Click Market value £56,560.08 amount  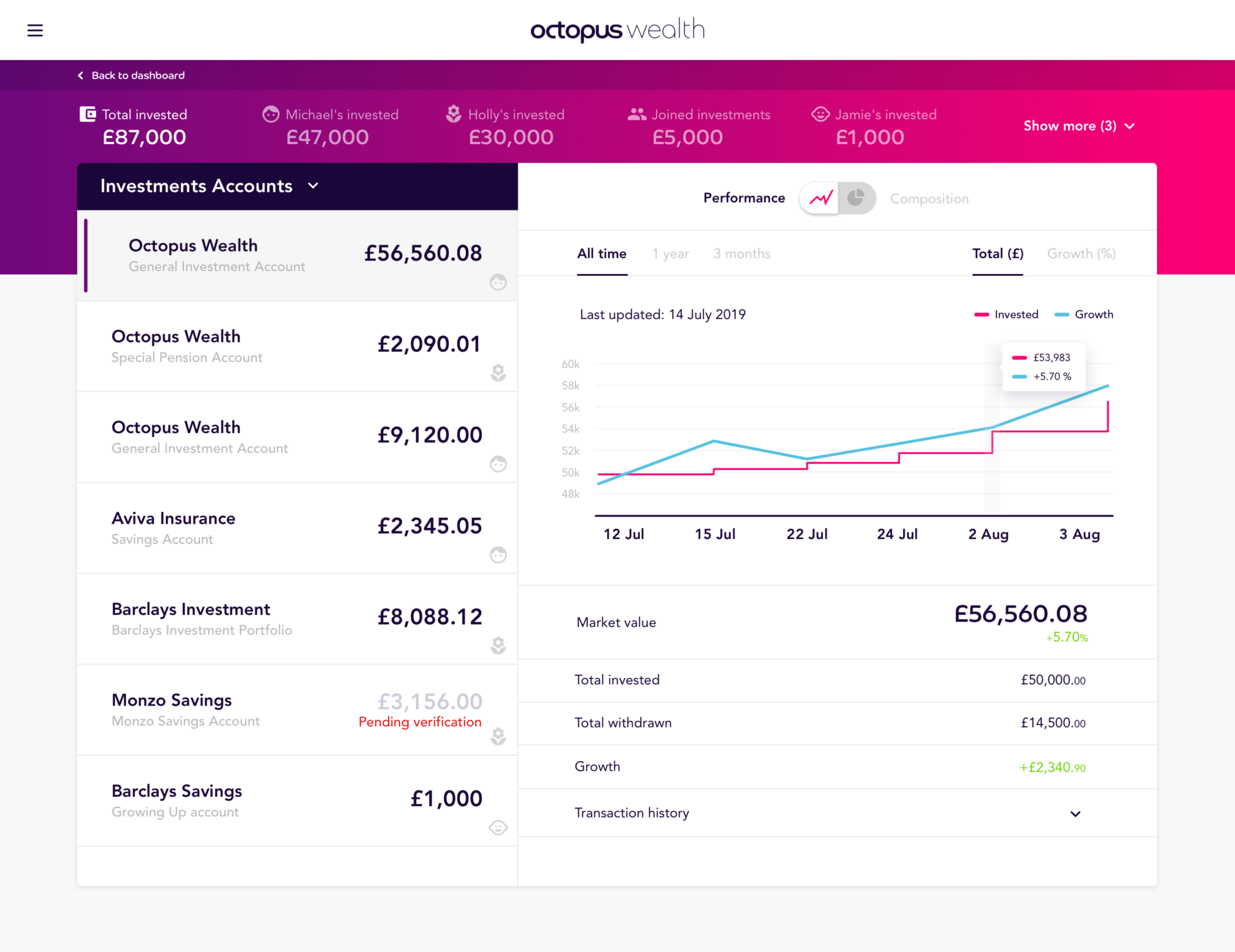1020,614
